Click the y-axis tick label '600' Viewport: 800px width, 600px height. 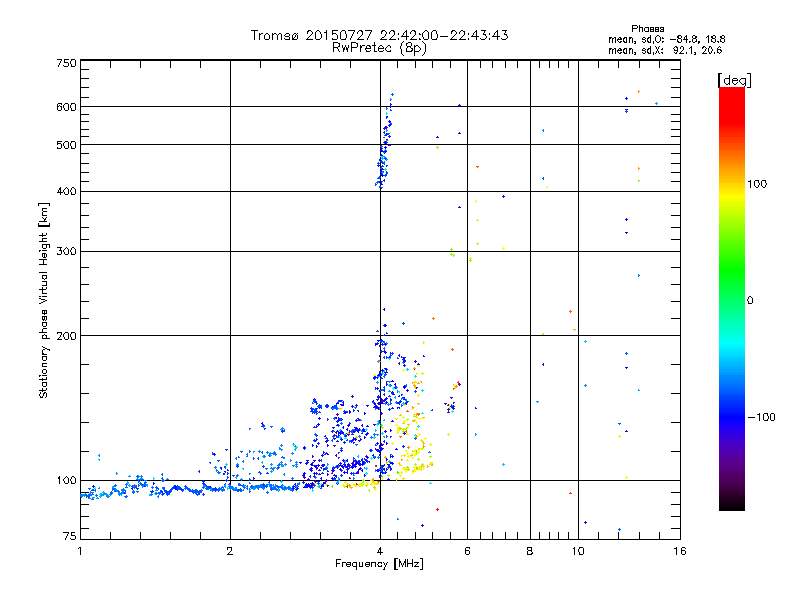(66, 107)
